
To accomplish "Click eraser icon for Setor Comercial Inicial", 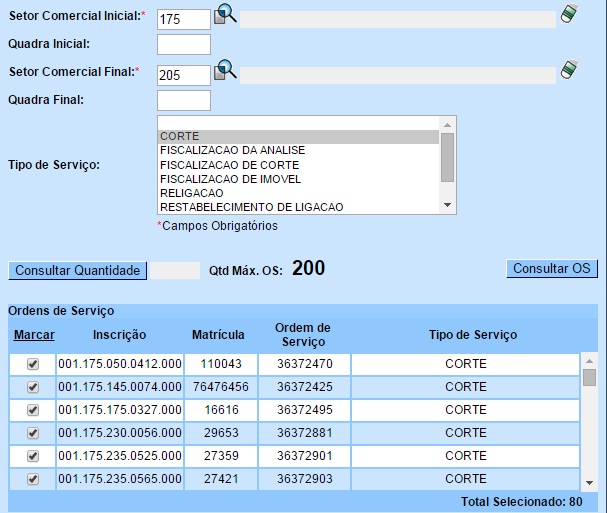I will (568, 14).
